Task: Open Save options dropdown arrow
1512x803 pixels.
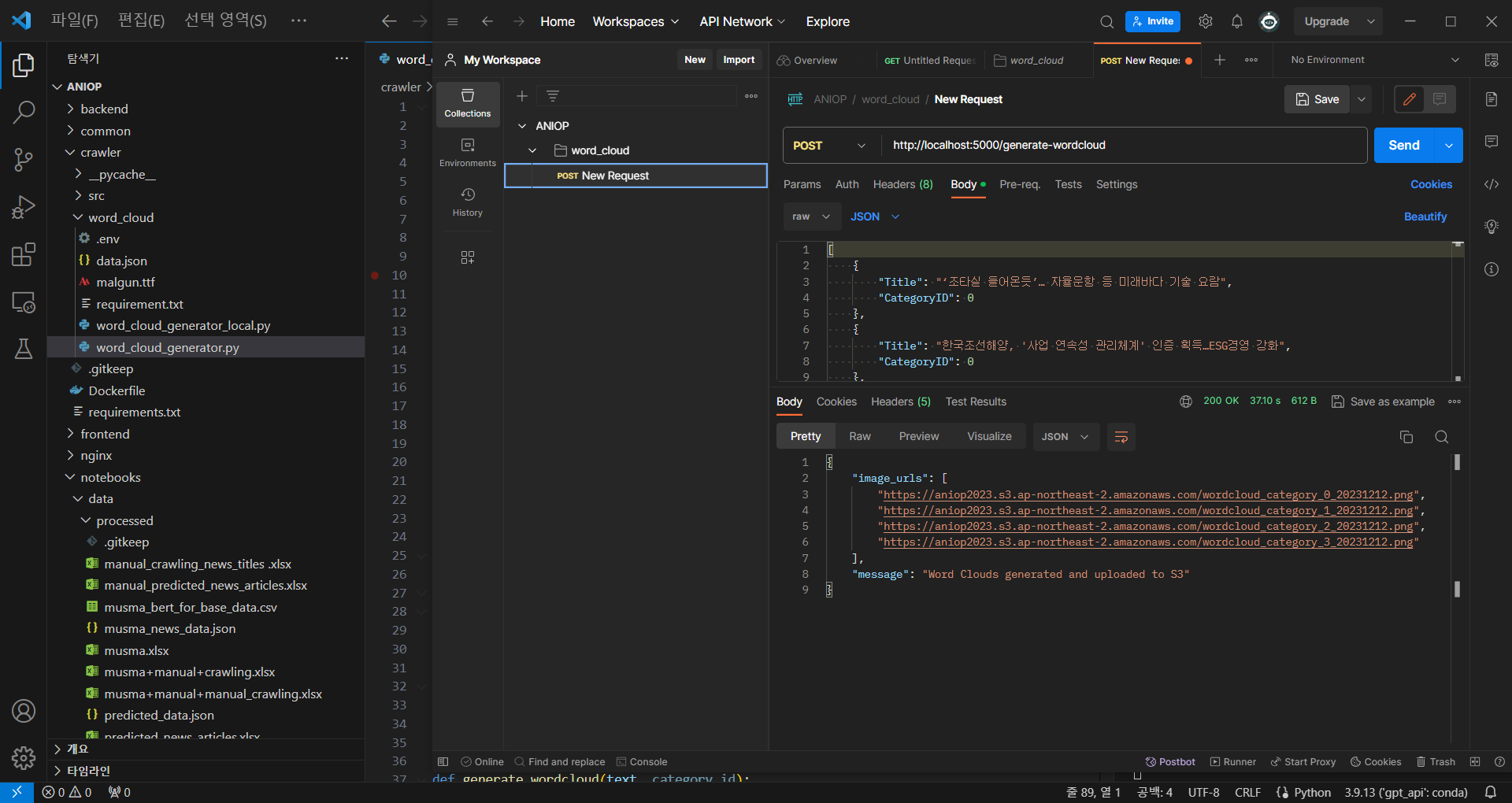Action: coord(1362,99)
